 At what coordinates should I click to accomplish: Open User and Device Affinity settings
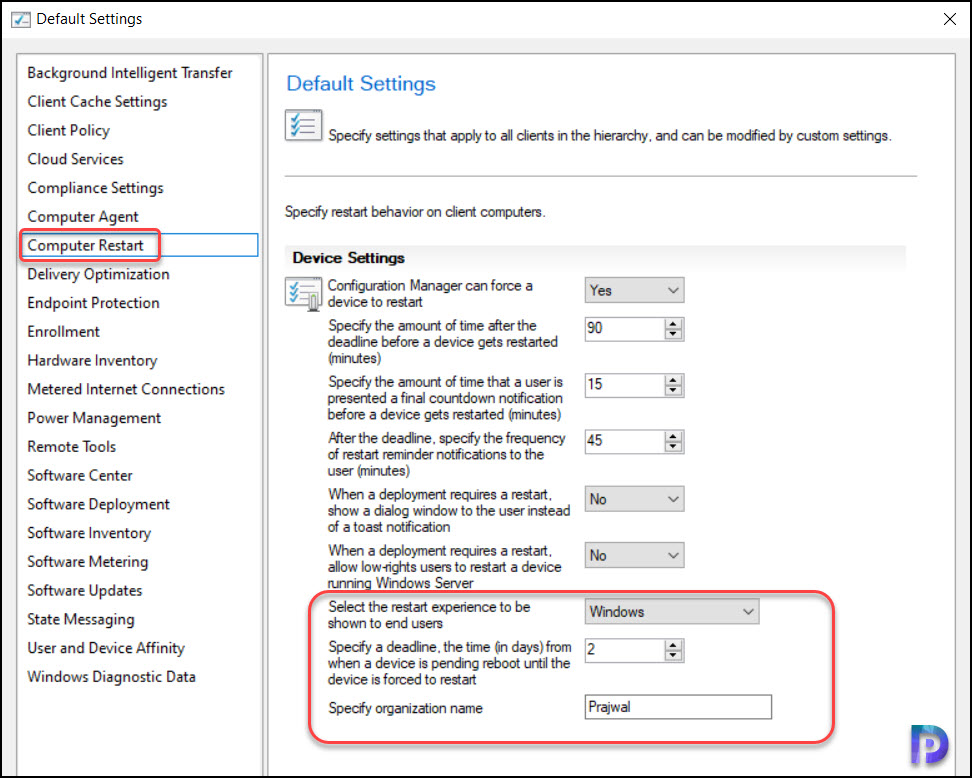pos(106,648)
